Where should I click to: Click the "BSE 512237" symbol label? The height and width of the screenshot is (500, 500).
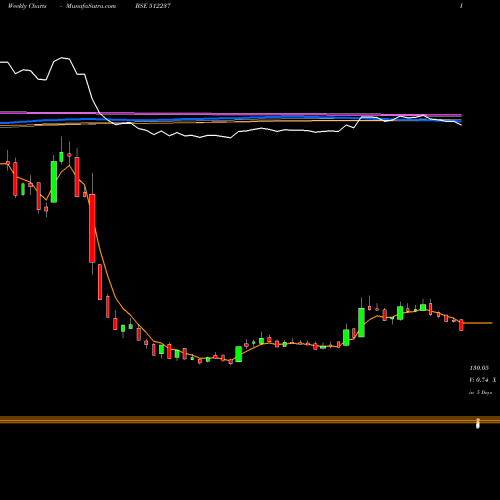pos(153,6)
